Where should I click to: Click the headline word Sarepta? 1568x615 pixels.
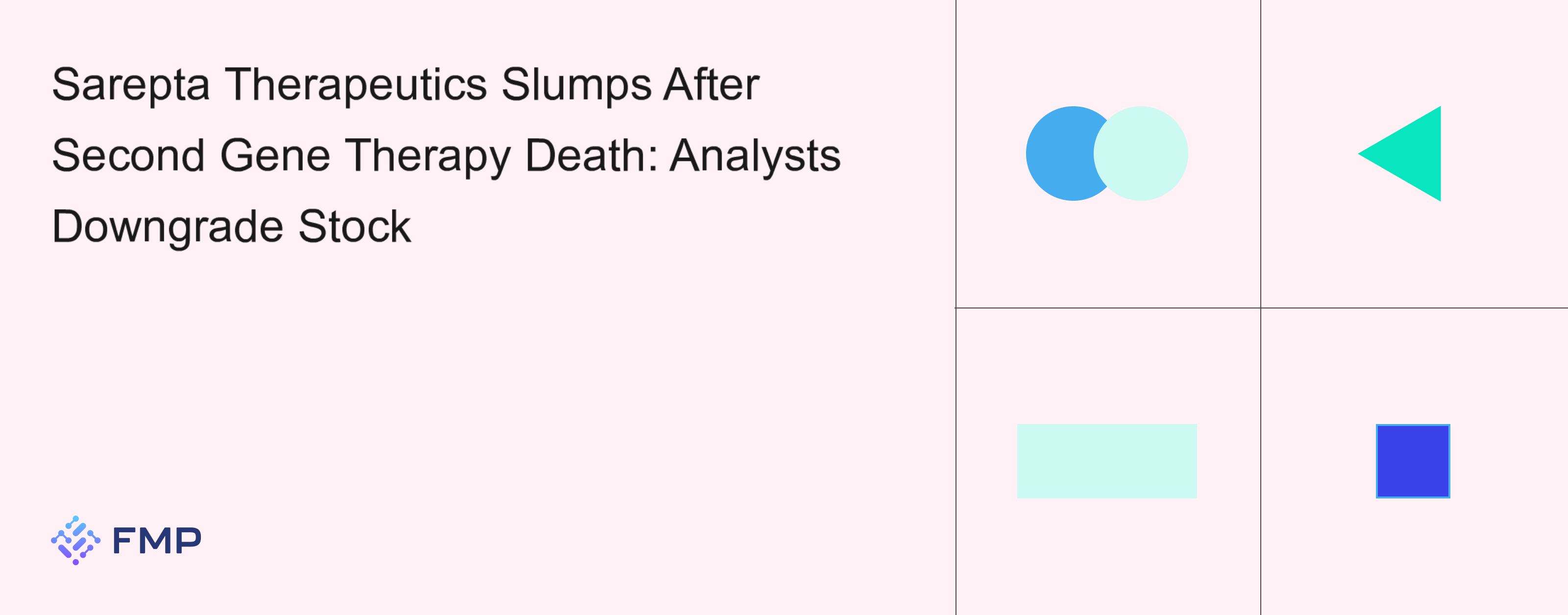click(131, 85)
